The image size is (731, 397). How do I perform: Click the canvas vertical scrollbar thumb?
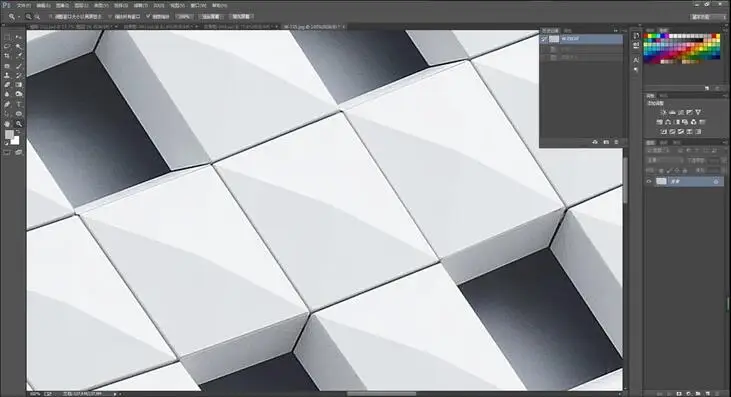coord(625,180)
